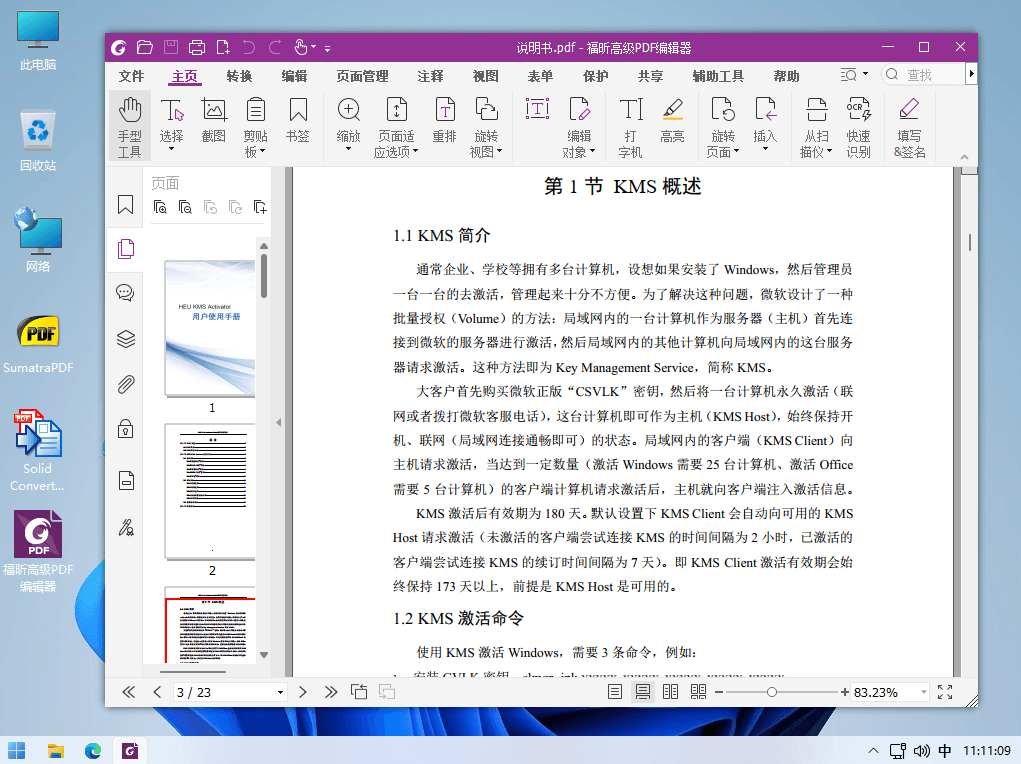This screenshot has height=764, width=1021.
Task: Open the Bookmark (书签) tool
Action: (298, 119)
